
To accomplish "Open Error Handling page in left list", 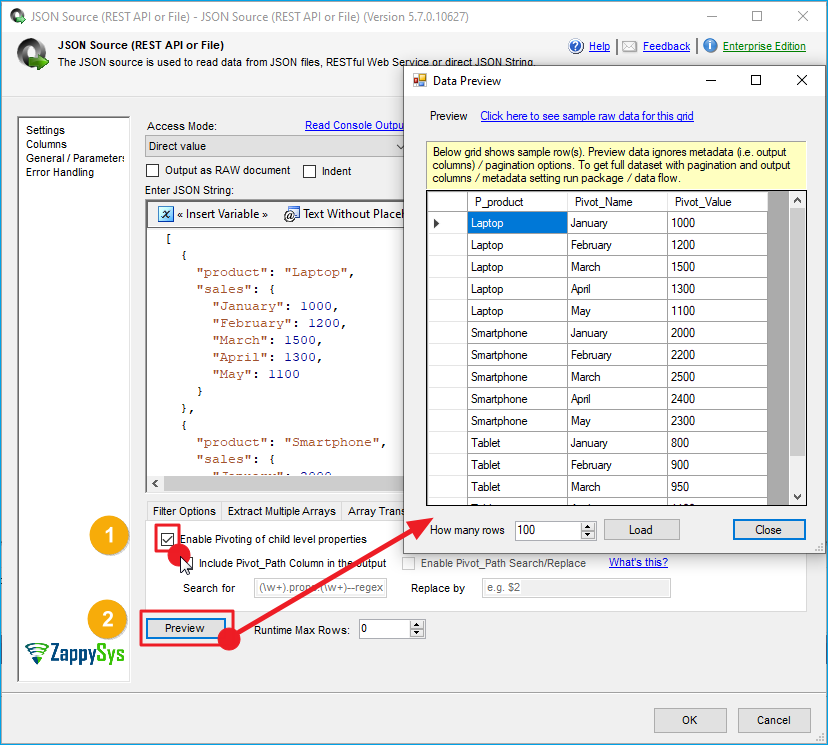I will click(x=60, y=172).
